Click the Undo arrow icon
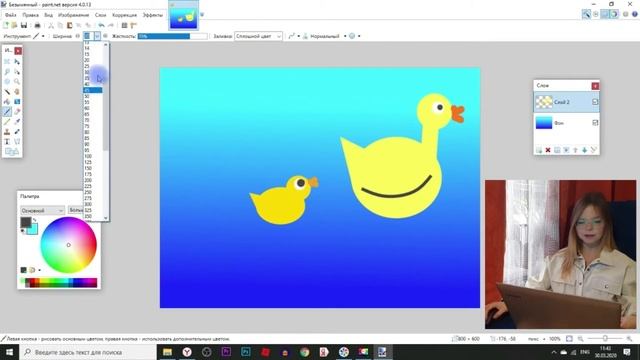 [101, 25]
